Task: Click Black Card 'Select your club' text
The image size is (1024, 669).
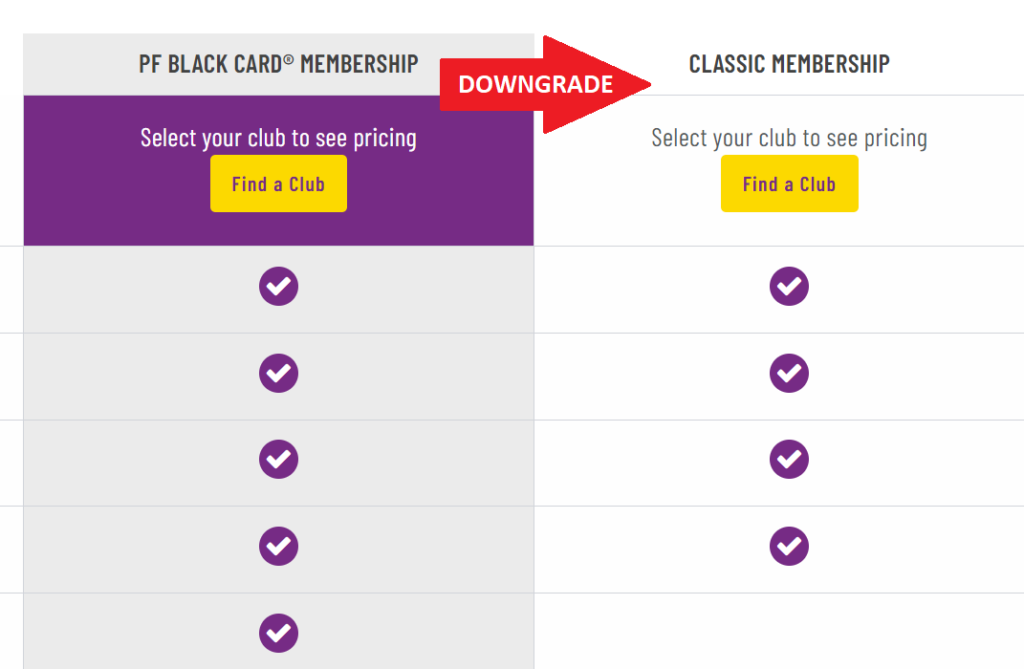Action: 278,138
